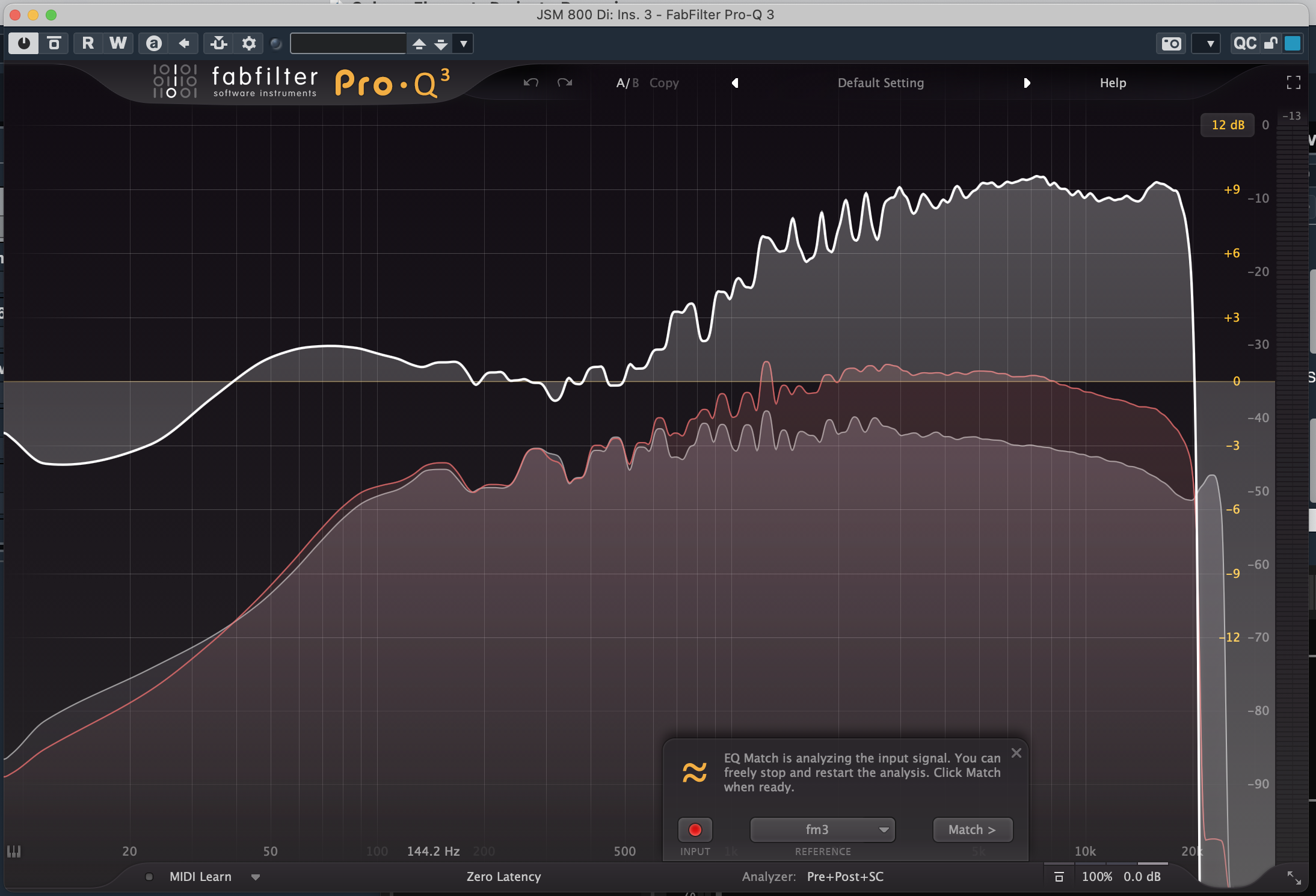Enable Write automation (W) button

click(118, 43)
